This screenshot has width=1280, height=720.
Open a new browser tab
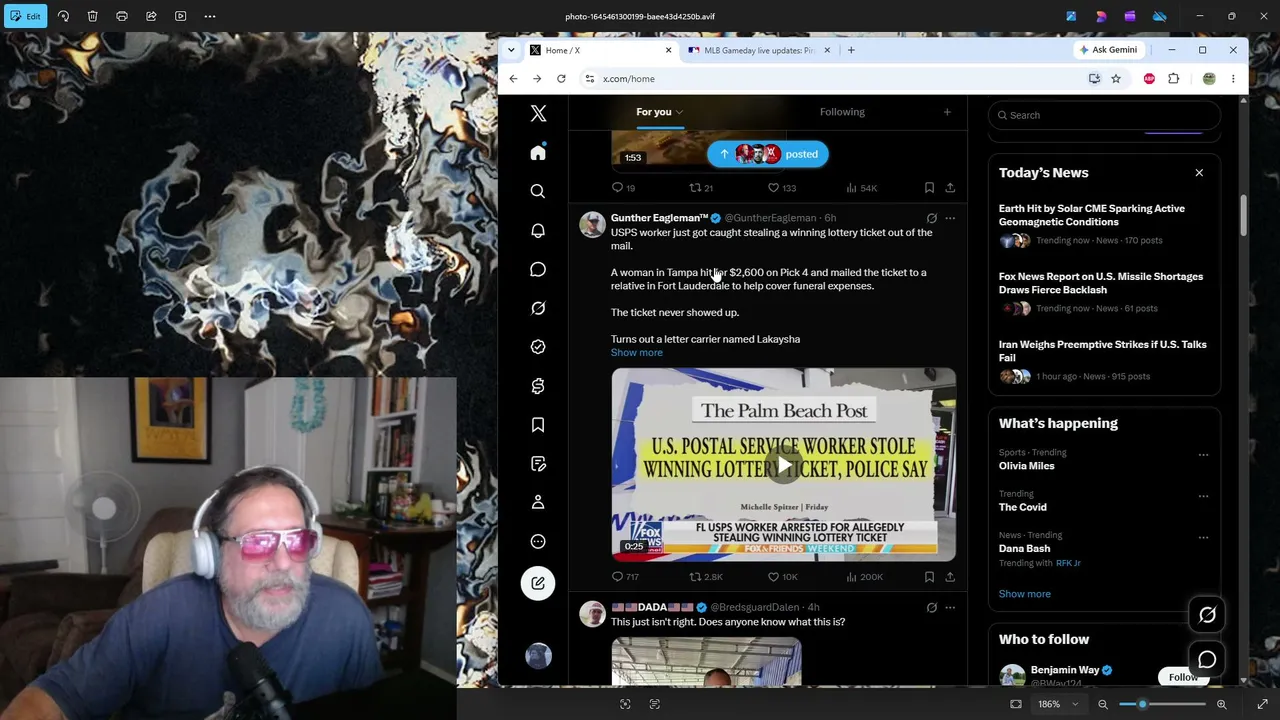[x=851, y=50]
